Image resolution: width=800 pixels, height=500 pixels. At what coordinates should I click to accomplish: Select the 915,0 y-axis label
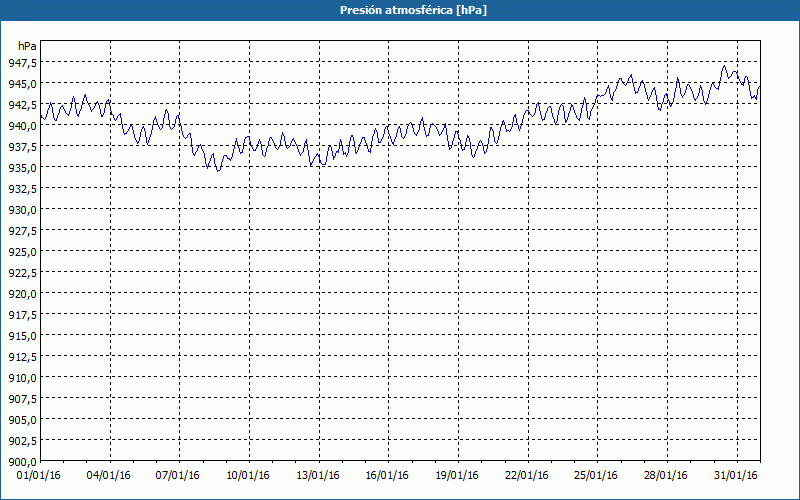pyautogui.click(x=22, y=336)
